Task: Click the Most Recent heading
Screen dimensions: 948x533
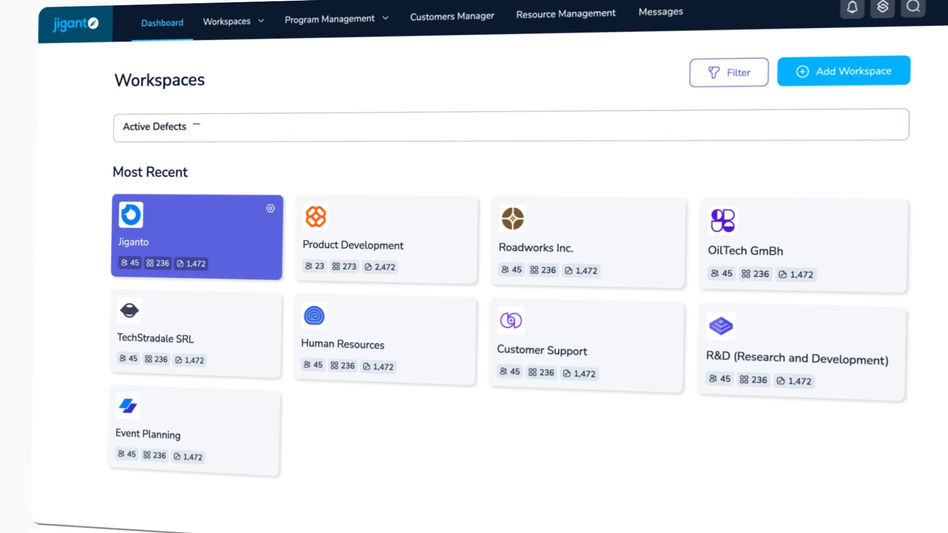Action: click(x=150, y=172)
